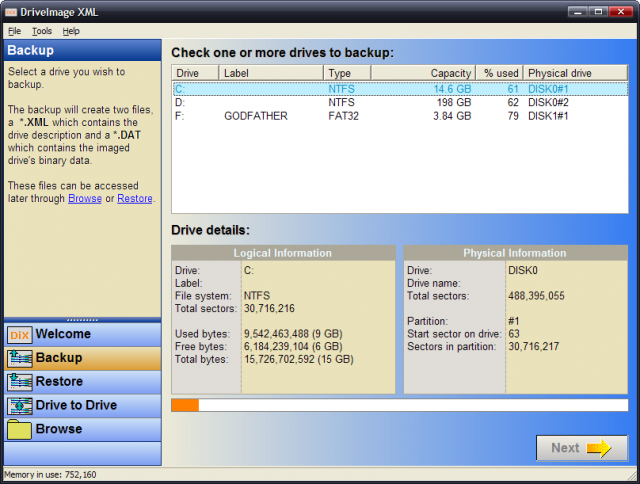Screen dimensions: 640x484
Task: Open the Drive to Drive label
Action: click(x=76, y=405)
